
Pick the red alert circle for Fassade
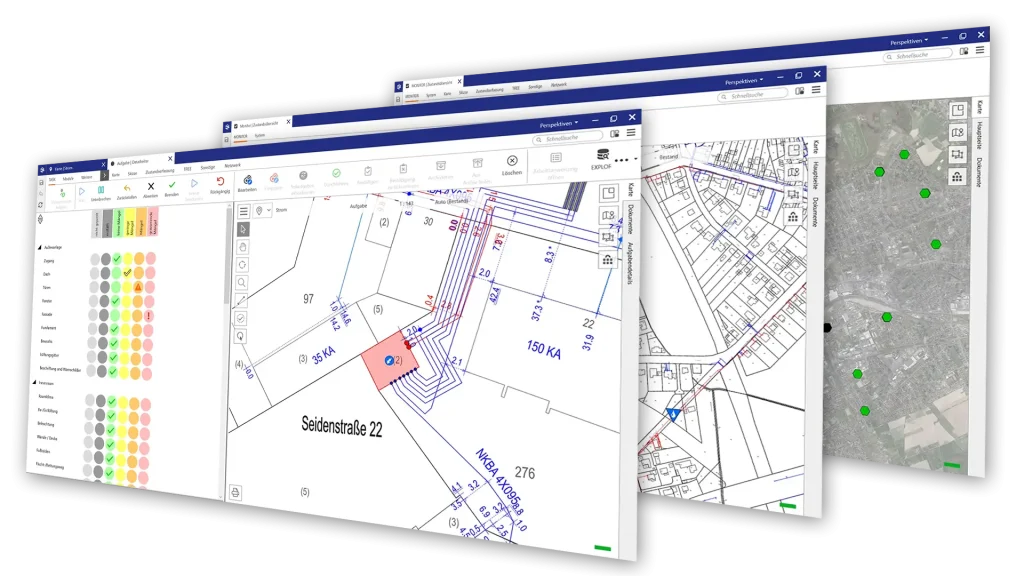[x=149, y=315]
